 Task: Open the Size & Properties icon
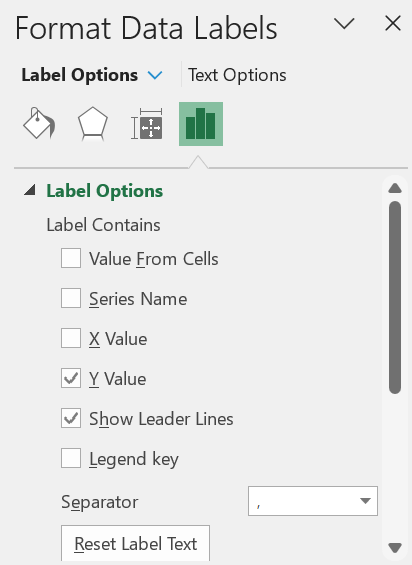coord(147,124)
